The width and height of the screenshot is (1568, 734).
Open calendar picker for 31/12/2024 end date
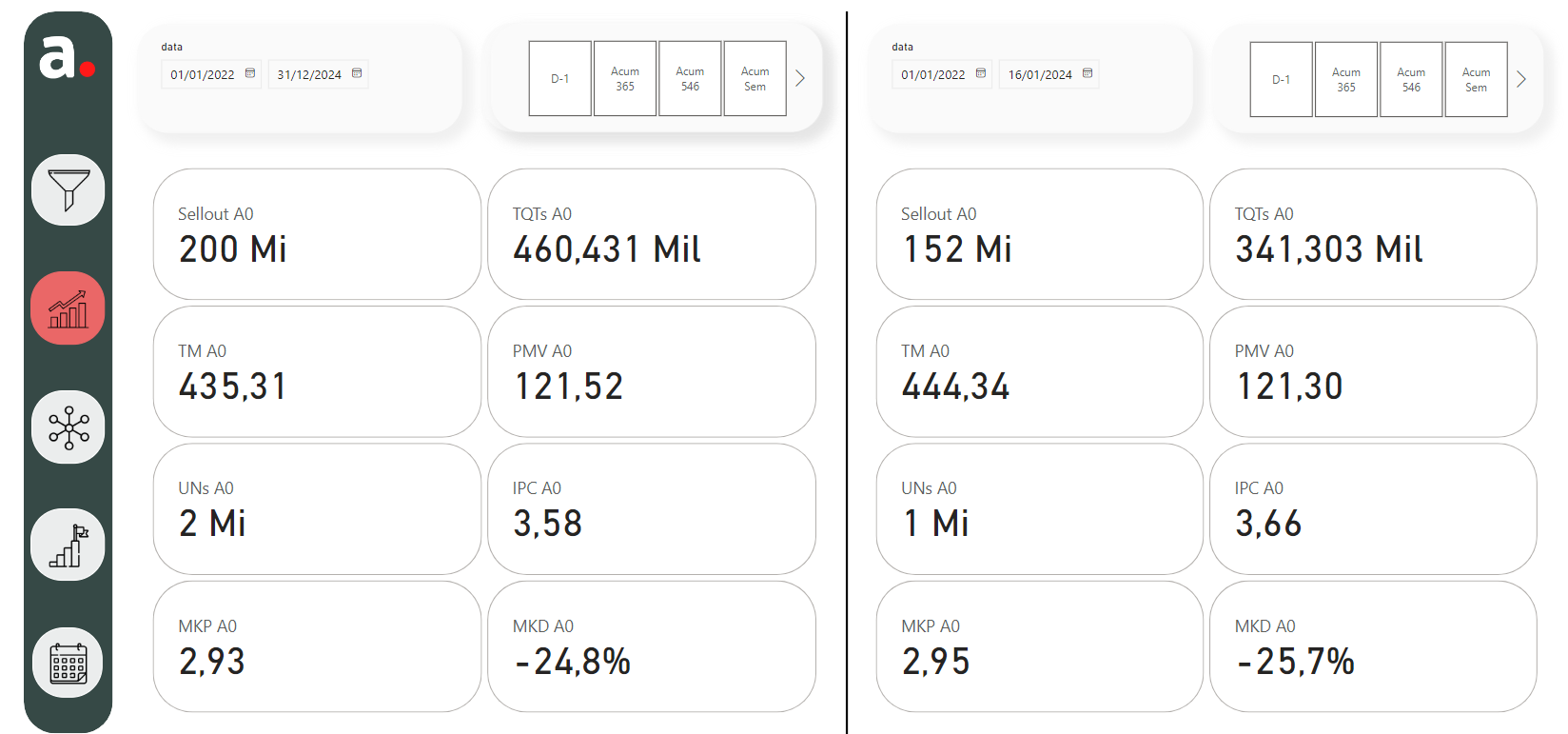(357, 73)
